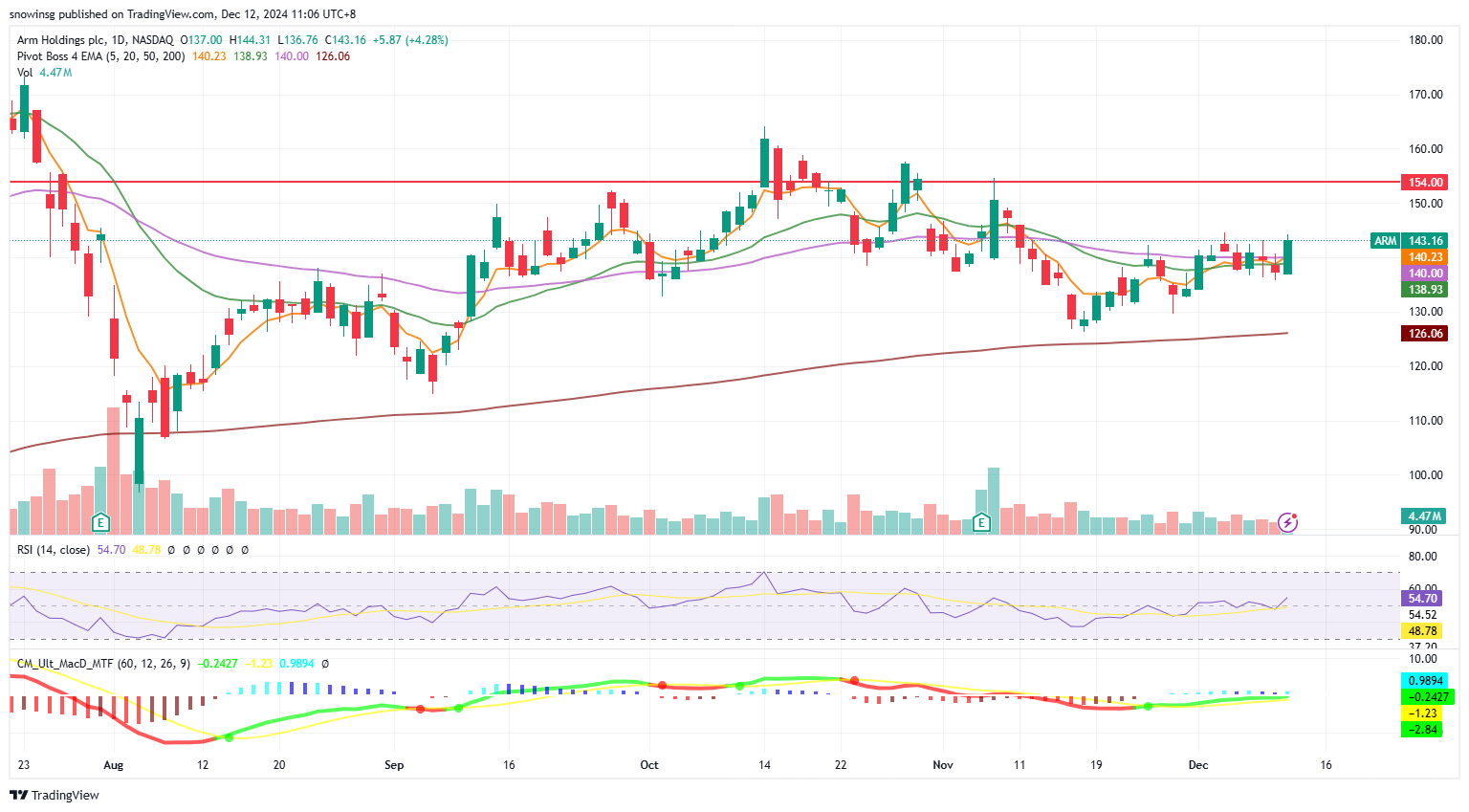The height and width of the screenshot is (812, 1469).
Task: Open the purple lightning-bolt event marker
Action: [1288, 522]
